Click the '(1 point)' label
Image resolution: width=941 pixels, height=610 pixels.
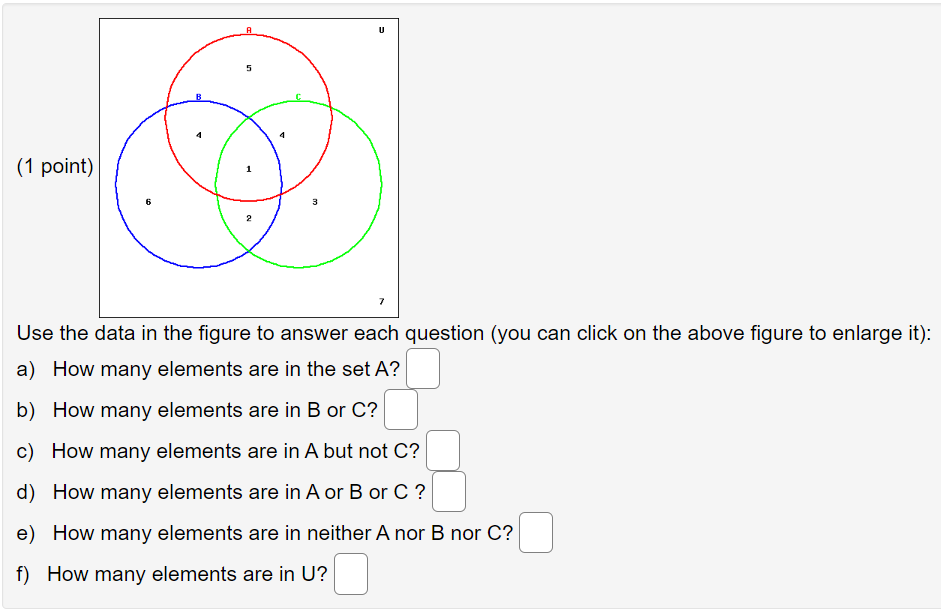point(55,167)
